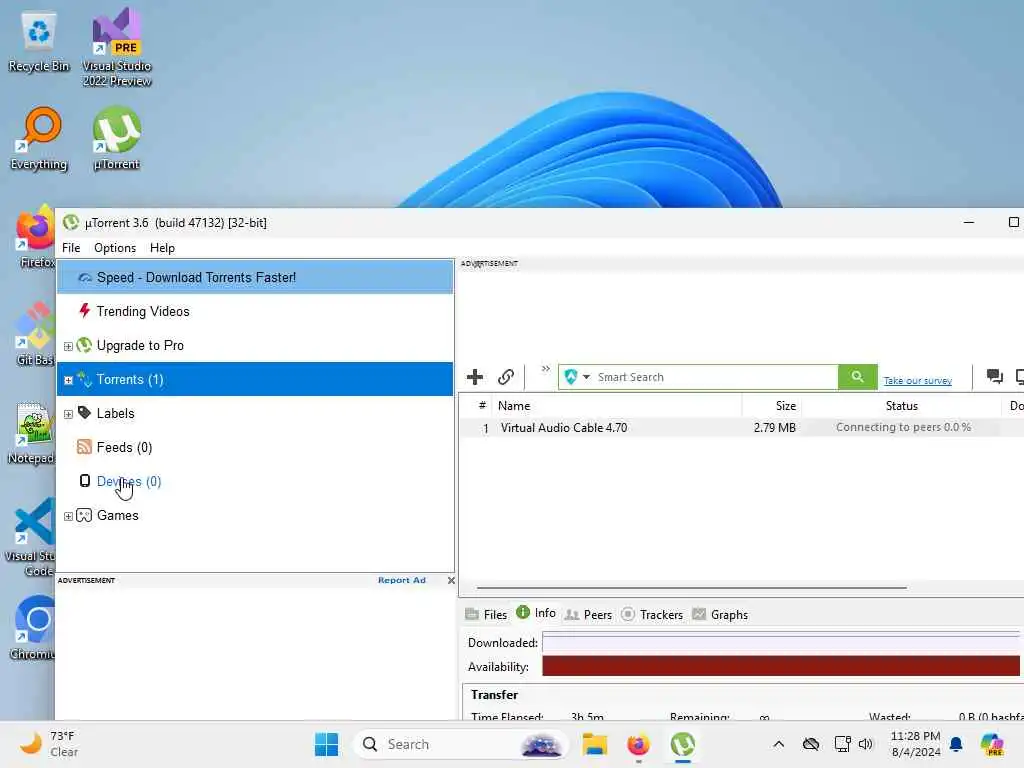1024x768 pixels.
Task: Open the µTorrent desktop shortcut
Action: point(117,139)
